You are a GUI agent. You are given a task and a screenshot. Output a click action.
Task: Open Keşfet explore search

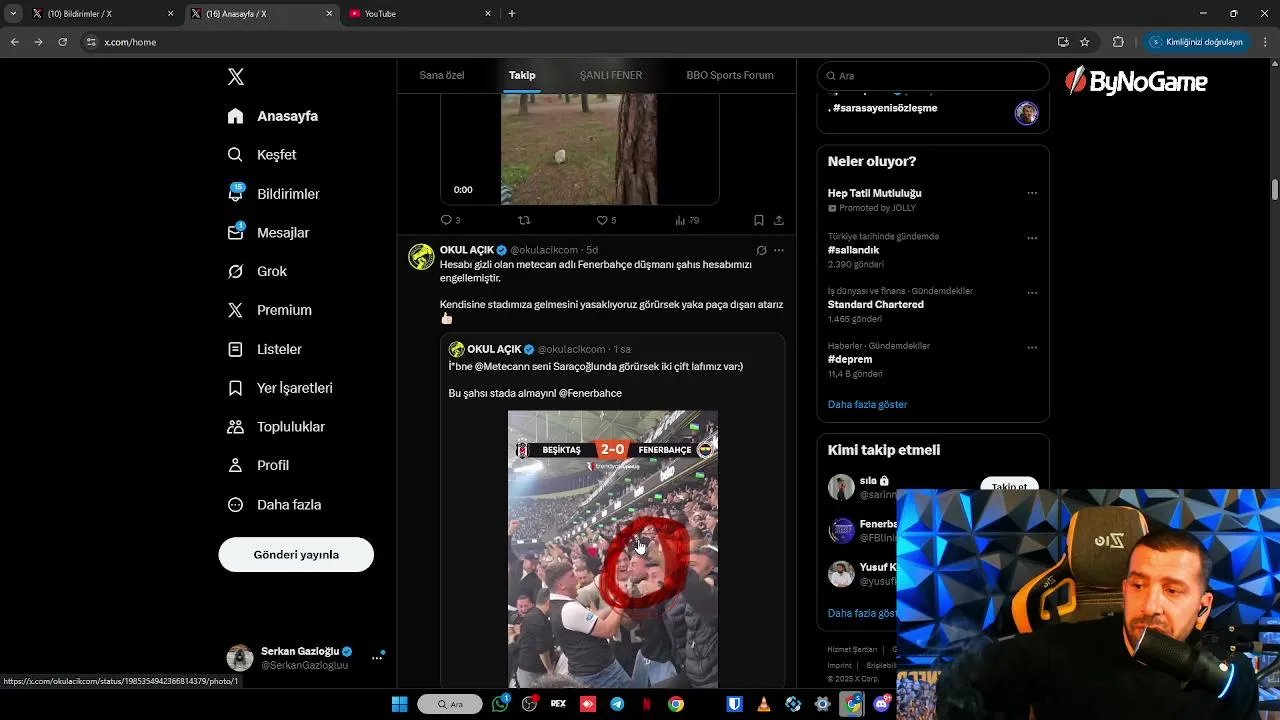(x=262, y=155)
